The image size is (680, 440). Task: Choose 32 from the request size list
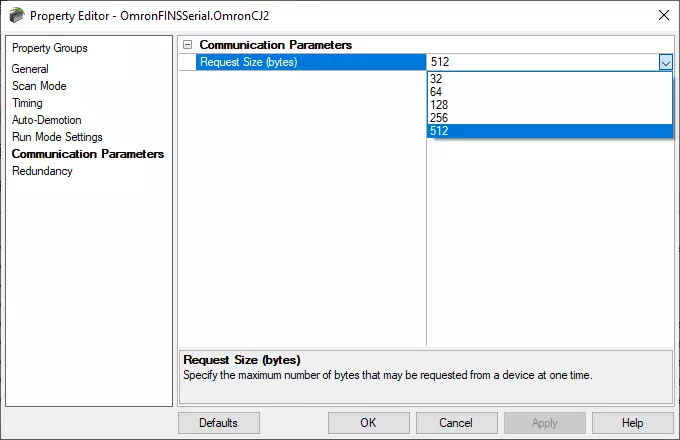(549, 79)
